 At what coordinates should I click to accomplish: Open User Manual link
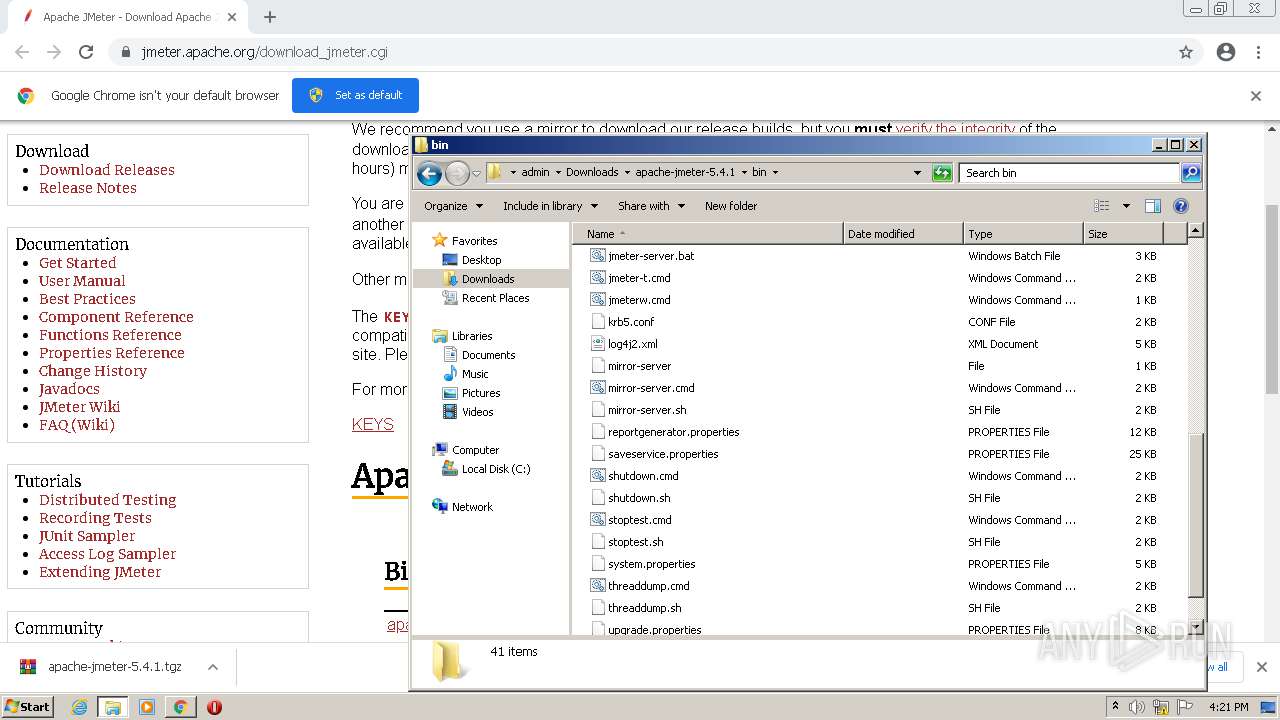point(82,281)
